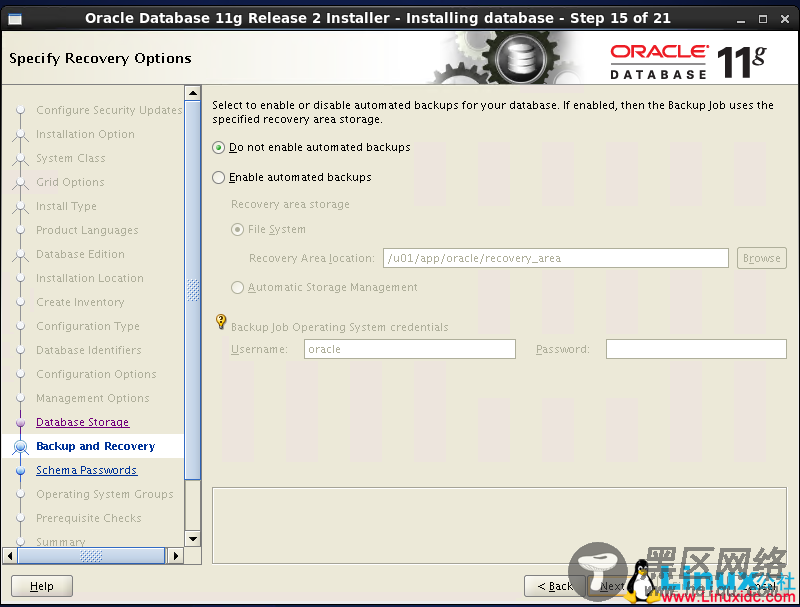Image resolution: width=800 pixels, height=607 pixels.
Task: Select the Backup and Recovery step
Action: pyautogui.click(x=95, y=446)
